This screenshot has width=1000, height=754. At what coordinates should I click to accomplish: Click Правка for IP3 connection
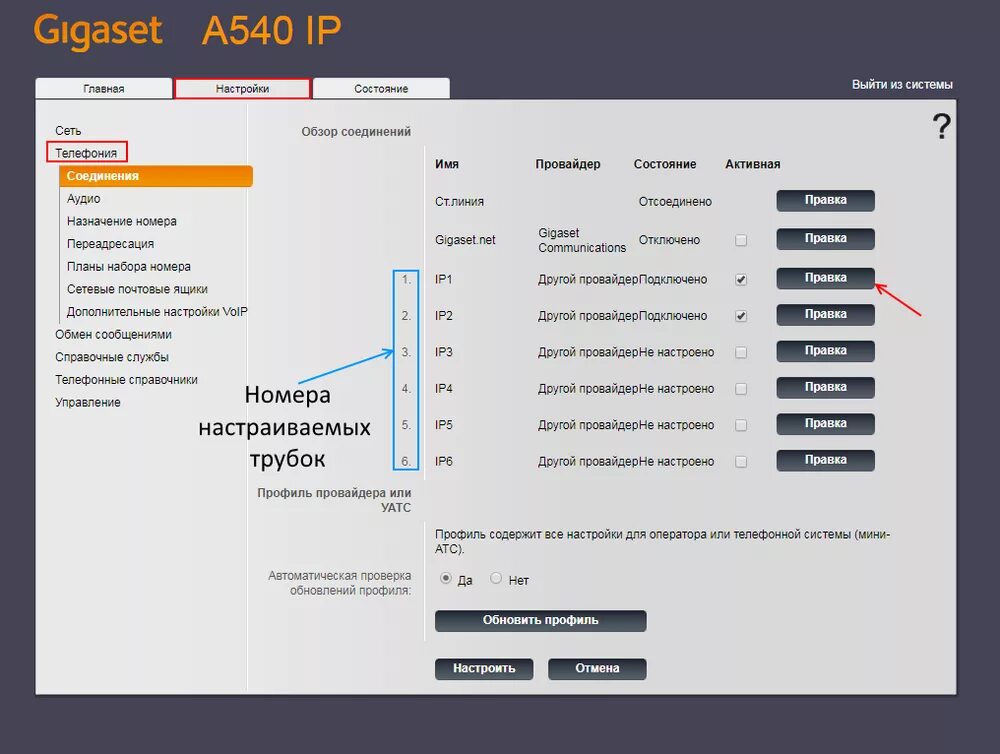click(825, 351)
